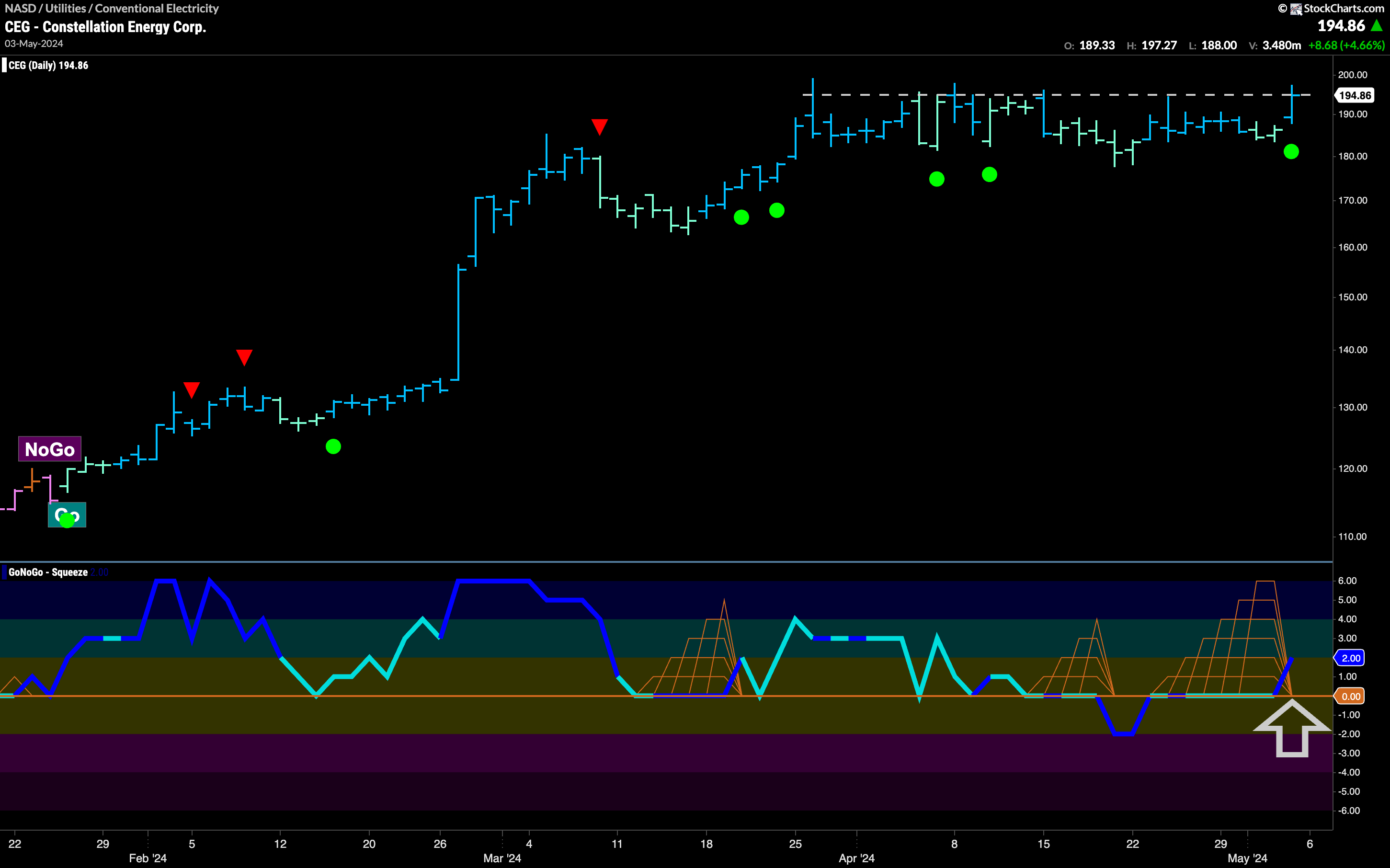Click the 15 date tick label
Image resolution: width=1390 pixels, height=868 pixels.
[x=1043, y=844]
